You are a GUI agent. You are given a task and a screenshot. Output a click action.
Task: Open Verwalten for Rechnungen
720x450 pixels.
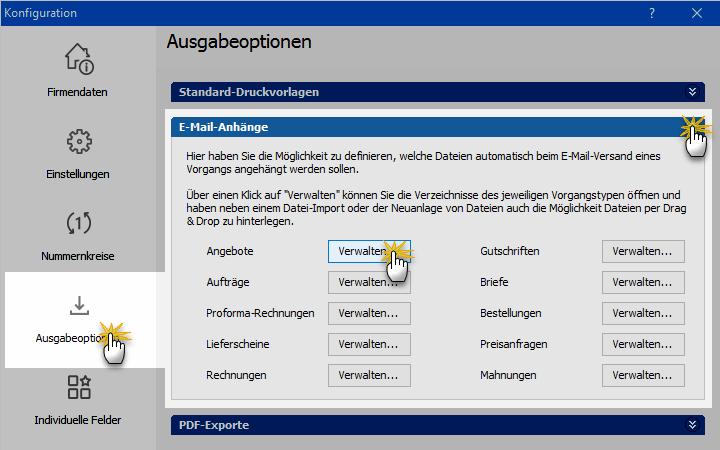coord(368,375)
